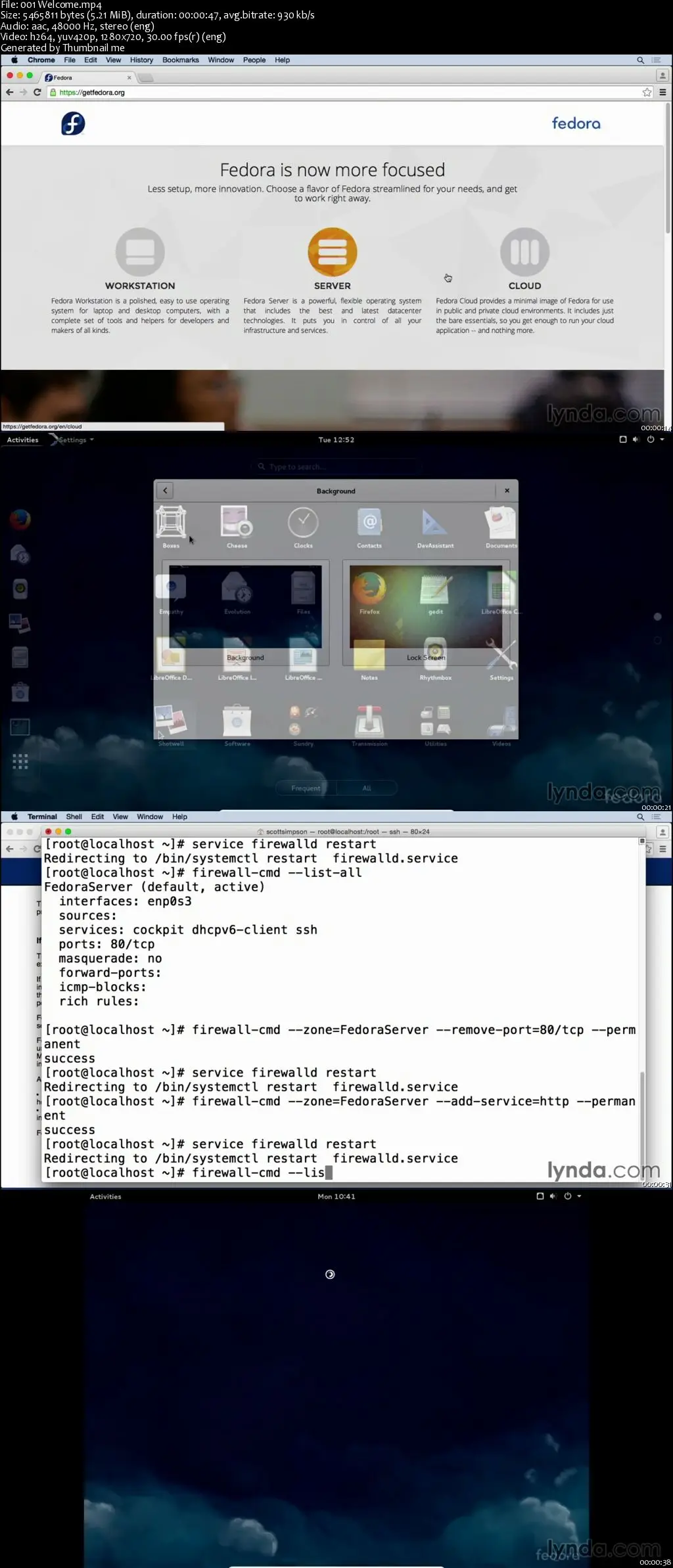Open the History menu in Chrome
This screenshot has height=1568, width=673.
coord(141,60)
